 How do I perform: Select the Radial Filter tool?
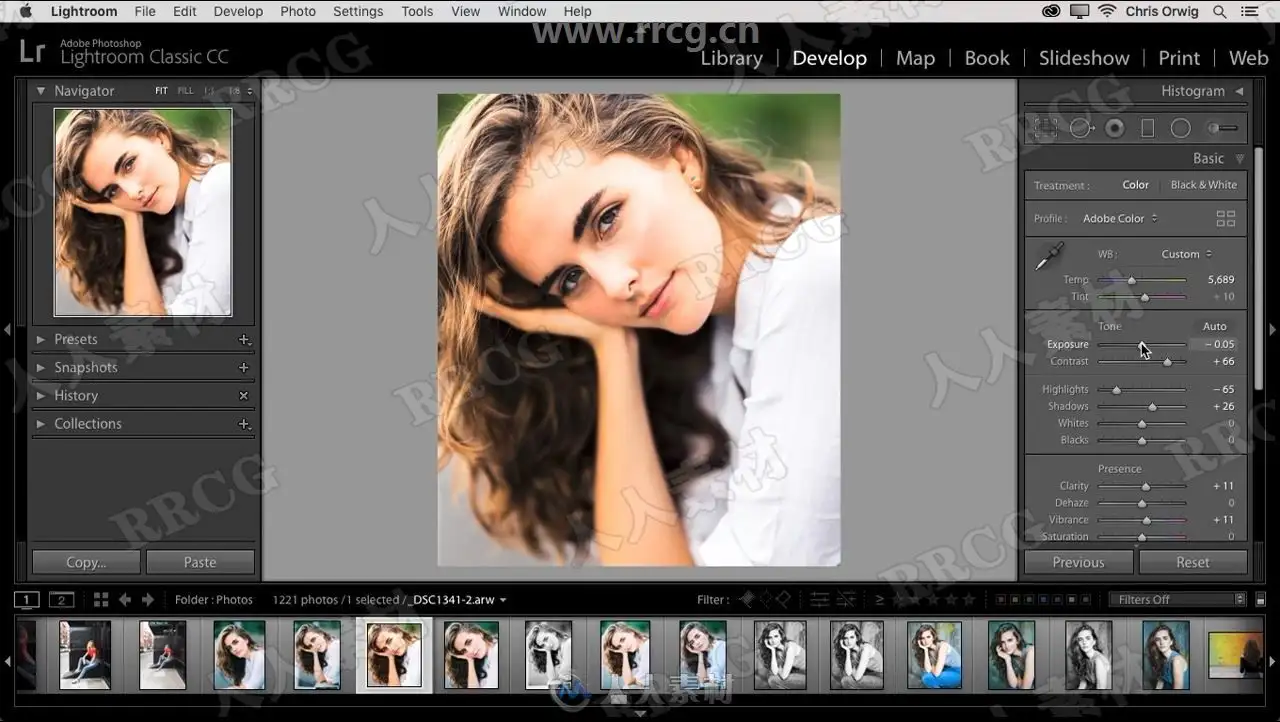(x=1181, y=128)
